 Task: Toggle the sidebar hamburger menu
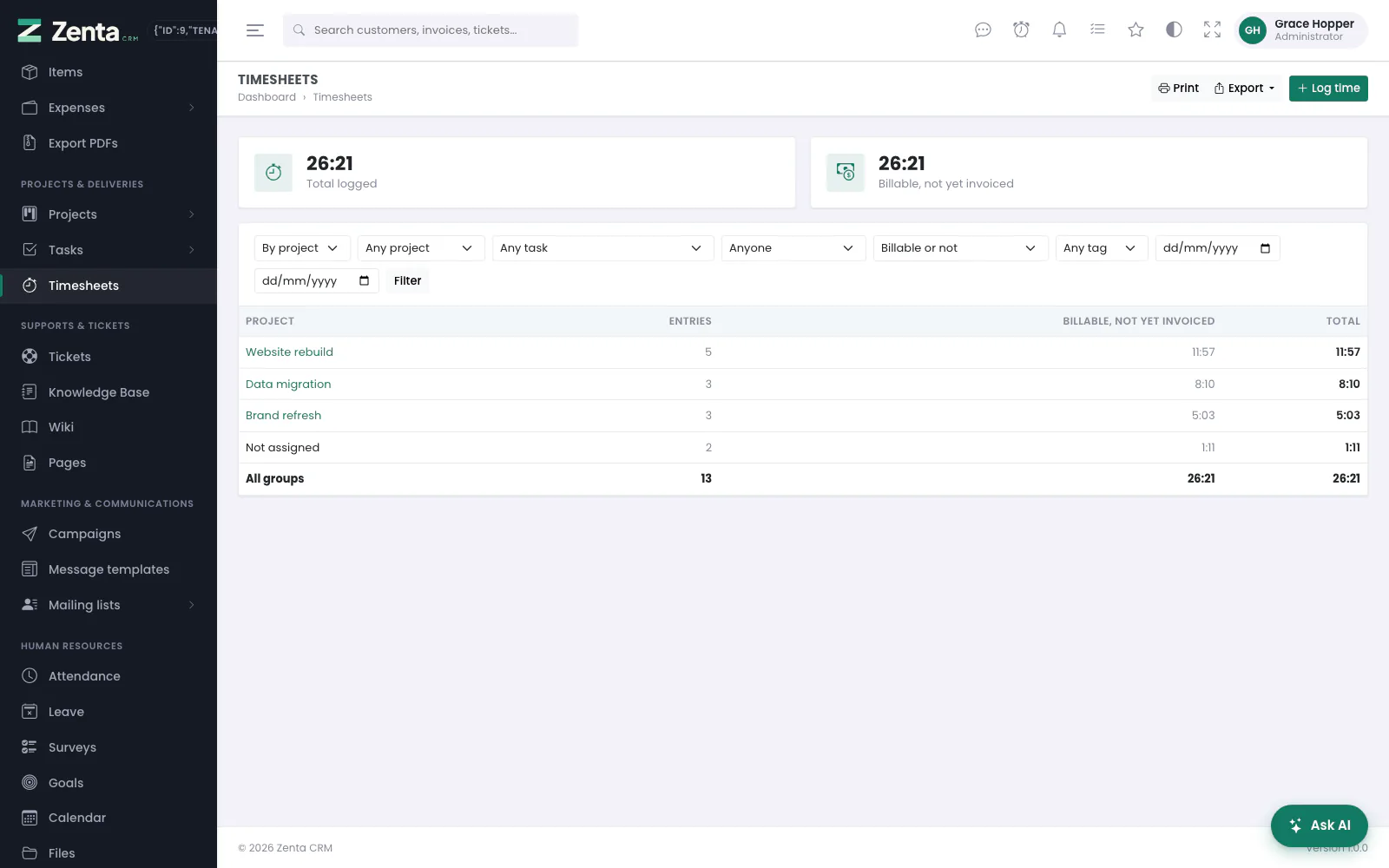click(x=254, y=30)
